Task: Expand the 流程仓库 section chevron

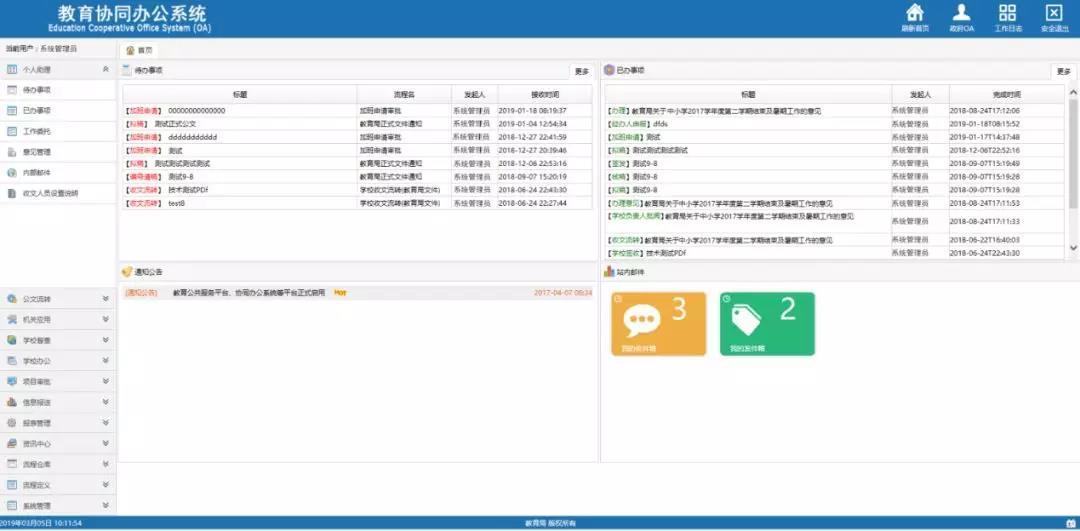Action: tap(105, 464)
